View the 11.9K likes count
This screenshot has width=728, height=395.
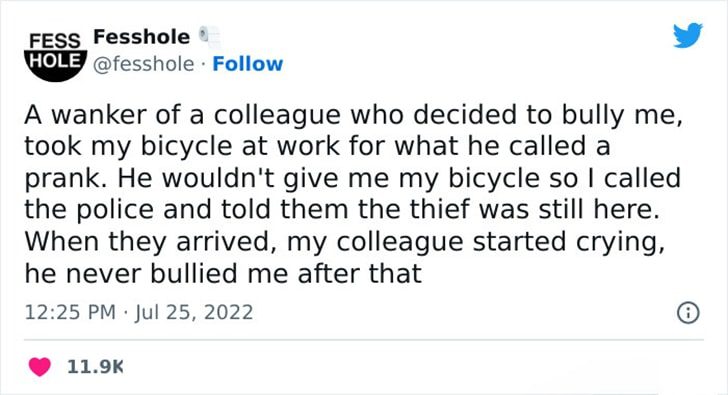click(95, 367)
